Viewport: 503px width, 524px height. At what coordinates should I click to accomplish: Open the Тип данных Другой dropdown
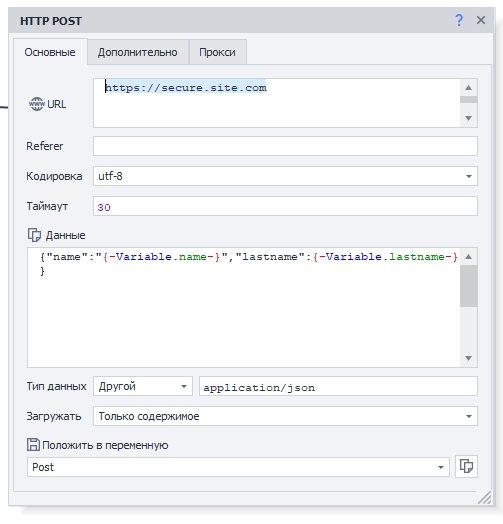[143, 386]
